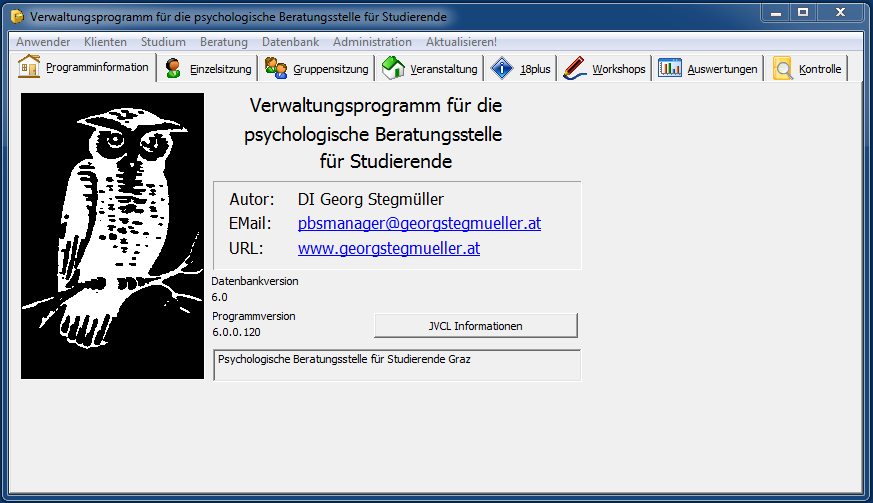Screen dimensions: 873x503
Task: Open the Beratung menu
Action: tap(224, 42)
